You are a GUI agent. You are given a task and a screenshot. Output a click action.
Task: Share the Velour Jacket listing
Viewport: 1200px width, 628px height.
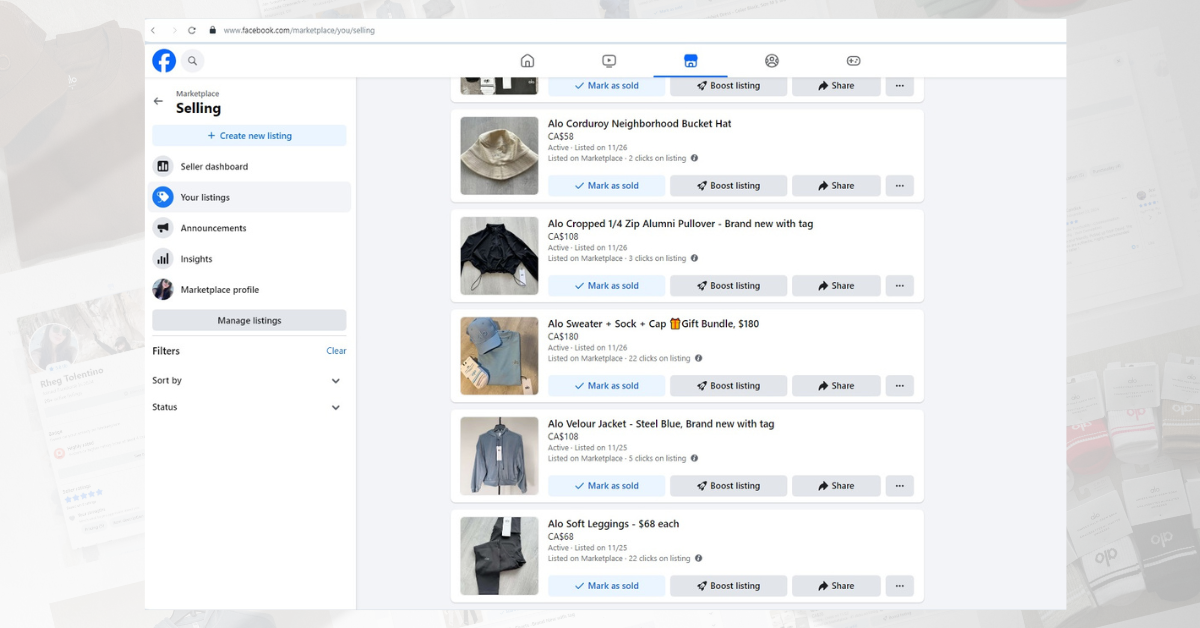[836, 486]
